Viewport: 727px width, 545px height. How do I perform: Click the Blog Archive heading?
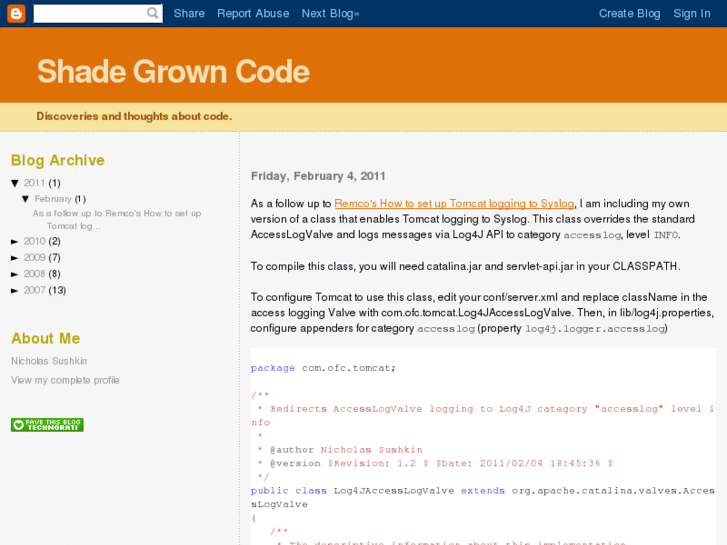pyautogui.click(x=58, y=160)
